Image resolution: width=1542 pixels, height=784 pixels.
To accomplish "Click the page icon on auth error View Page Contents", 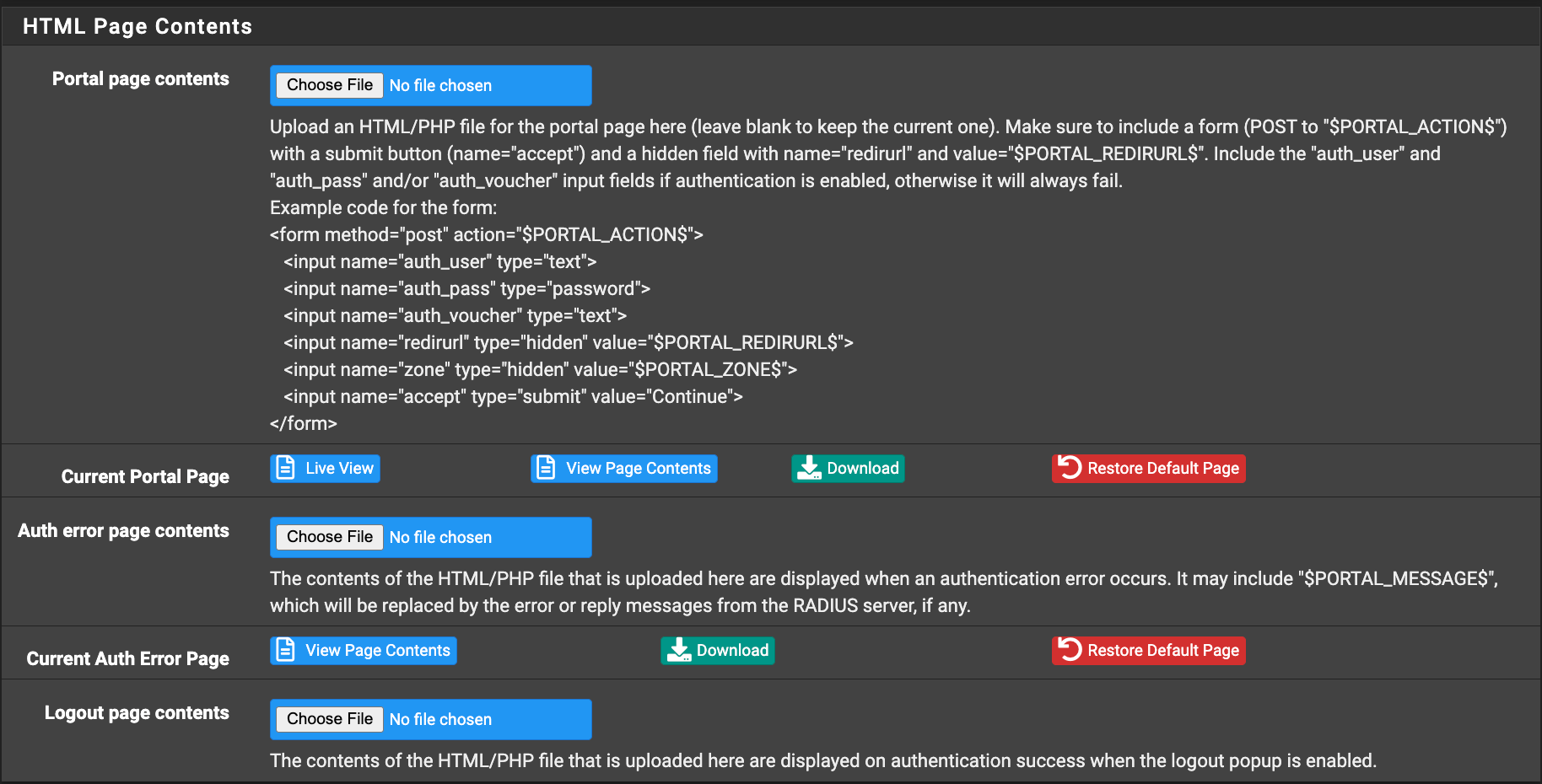I will click(284, 650).
